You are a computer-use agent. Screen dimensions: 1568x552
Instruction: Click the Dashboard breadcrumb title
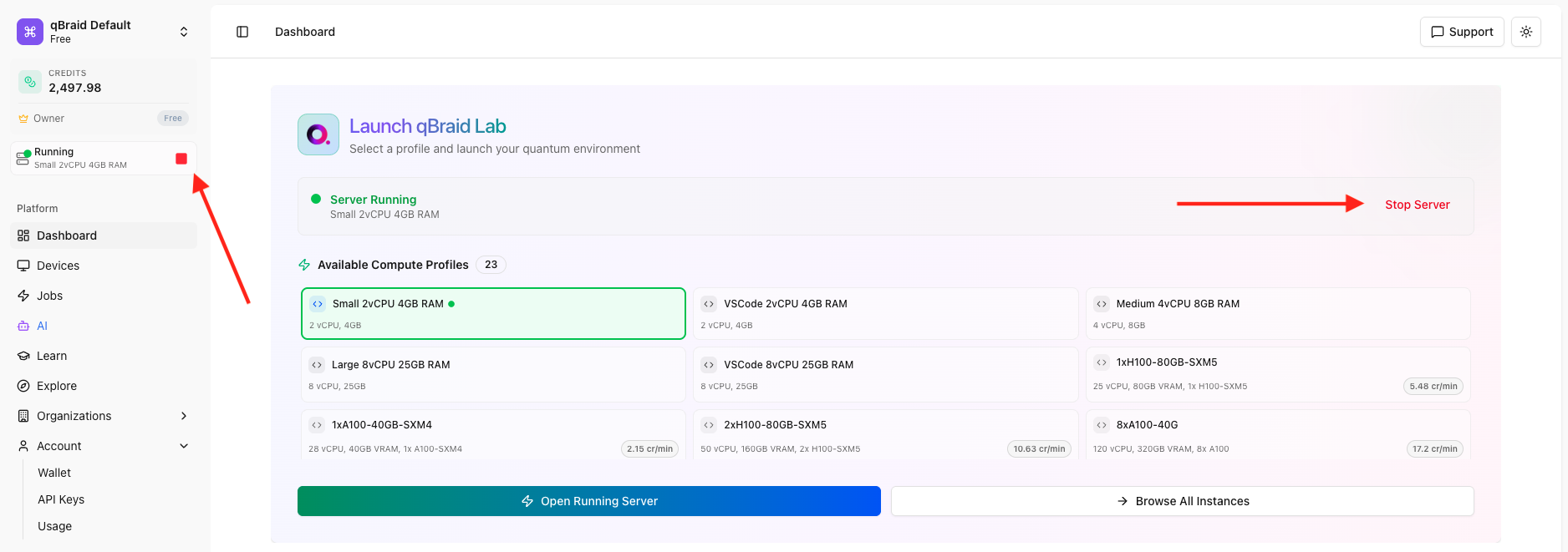[x=305, y=32]
